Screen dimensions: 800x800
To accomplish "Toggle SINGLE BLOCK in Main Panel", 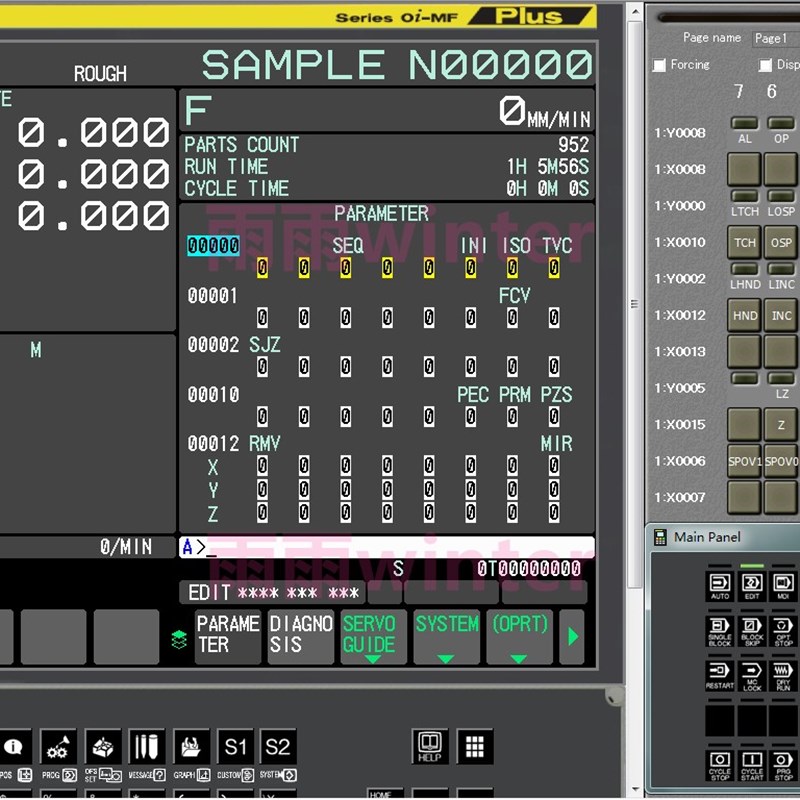I will pyautogui.click(x=720, y=631).
